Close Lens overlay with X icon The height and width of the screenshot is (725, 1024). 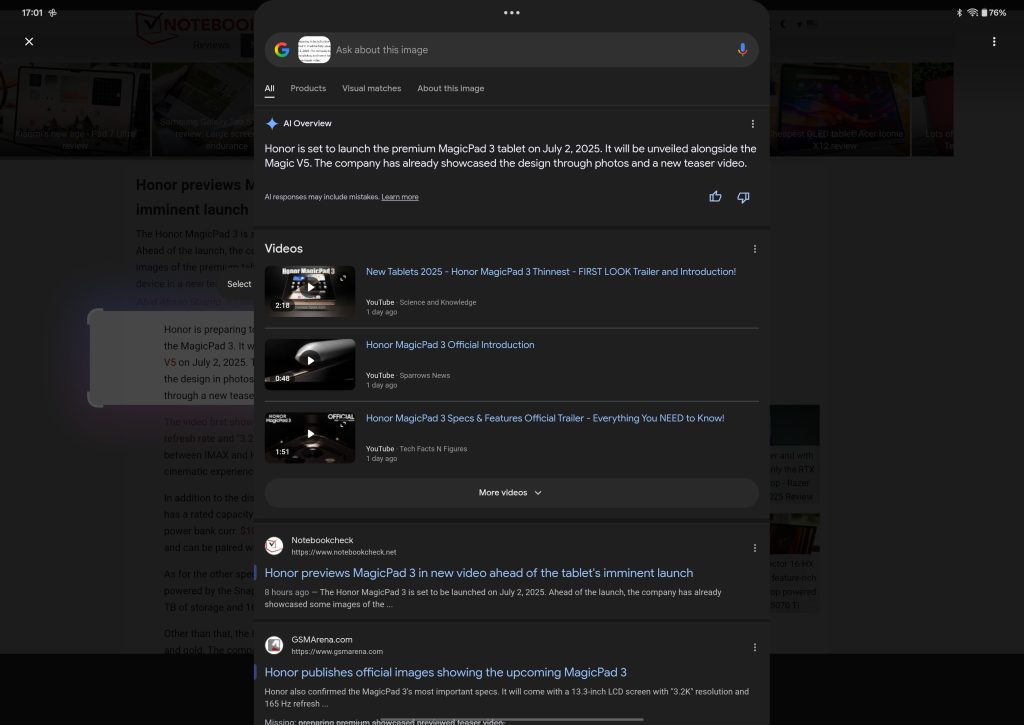[x=29, y=41]
